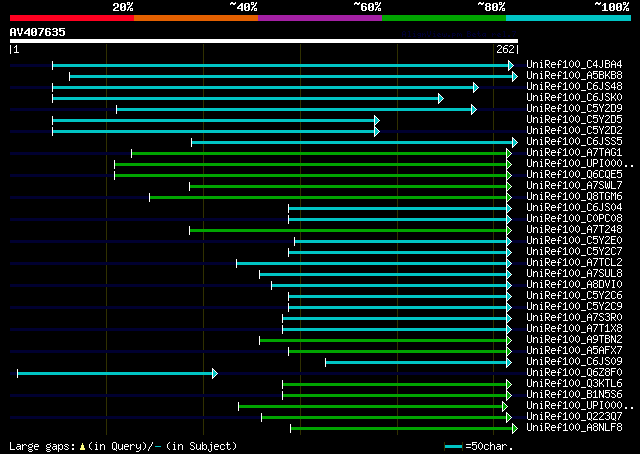
Task: Click the green alignment bar for Q8TGM6
Action: 330,198
